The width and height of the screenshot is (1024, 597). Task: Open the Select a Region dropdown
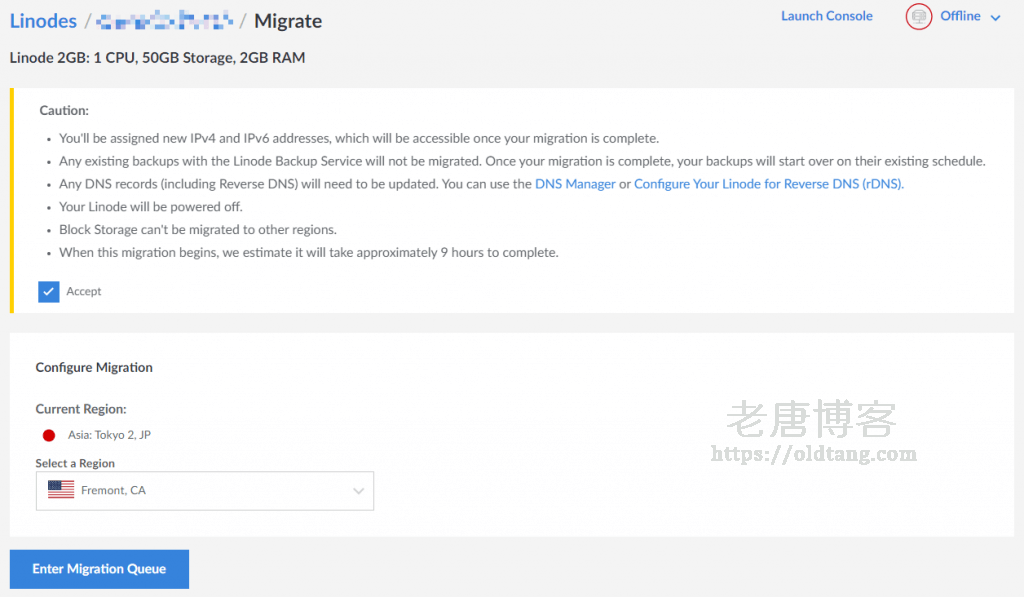[204, 491]
